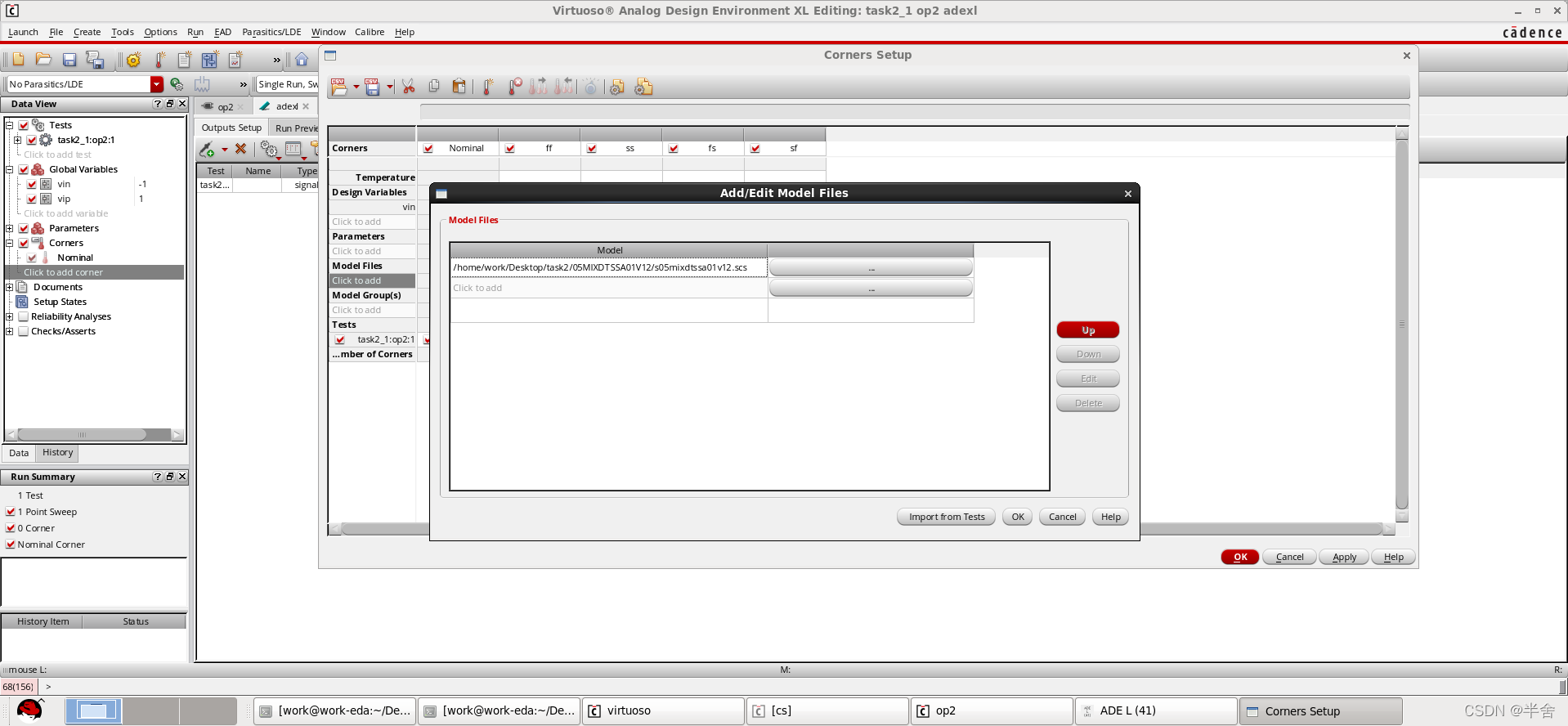Click the green run-with-gear icon
Viewport: 1568px width, 726px height.
tap(177, 84)
